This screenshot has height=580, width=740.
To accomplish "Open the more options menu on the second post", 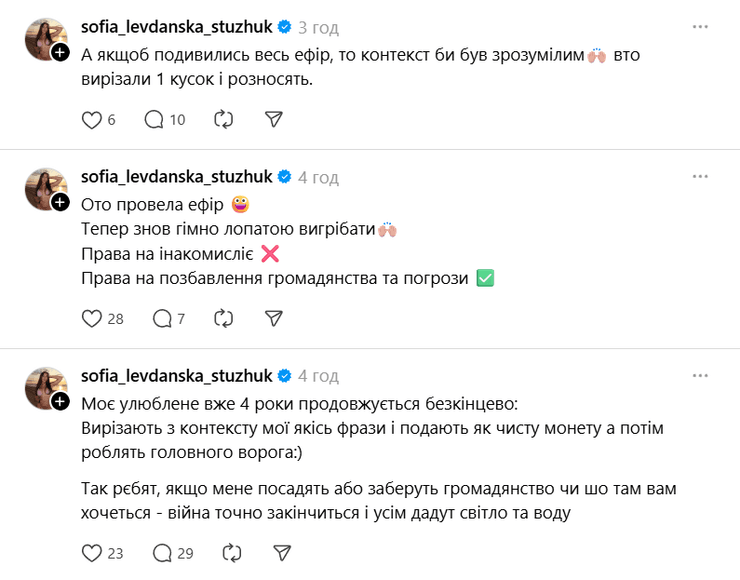I will click(x=705, y=176).
